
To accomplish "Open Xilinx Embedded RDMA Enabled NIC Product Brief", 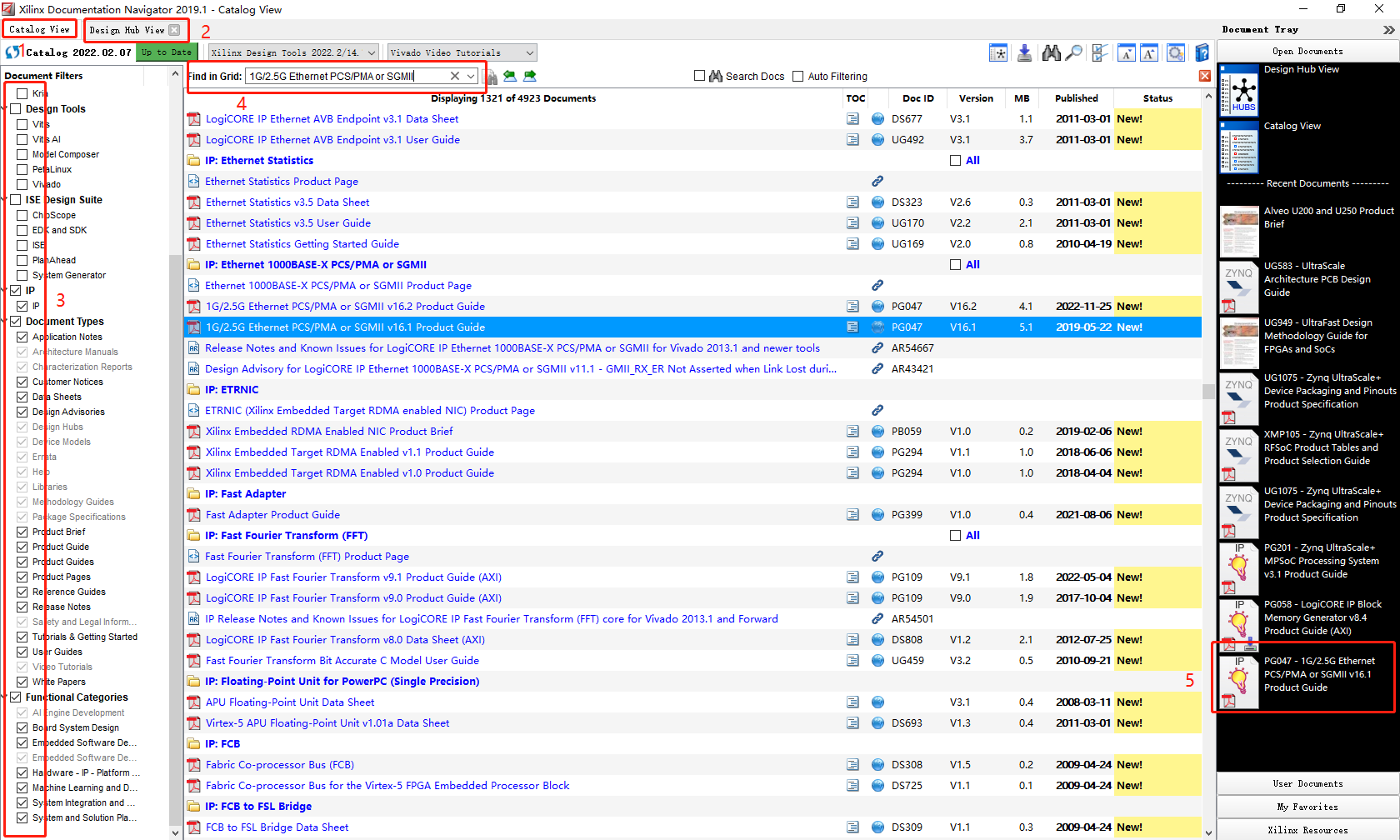I will pos(329,432).
